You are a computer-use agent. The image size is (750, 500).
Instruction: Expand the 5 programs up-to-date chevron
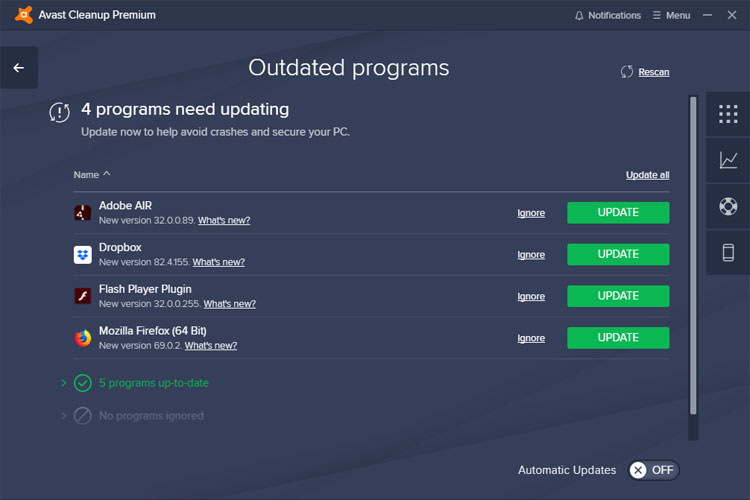64,383
